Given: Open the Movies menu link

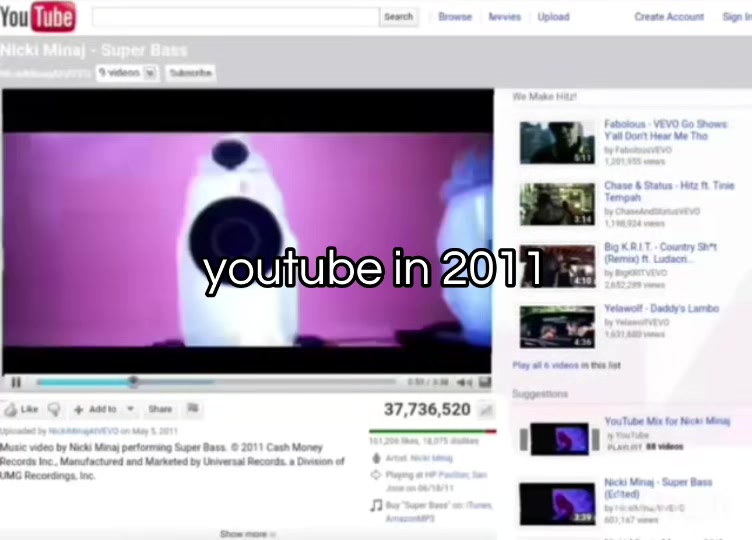Looking at the screenshot, I should pyautogui.click(x=505, y=17).
